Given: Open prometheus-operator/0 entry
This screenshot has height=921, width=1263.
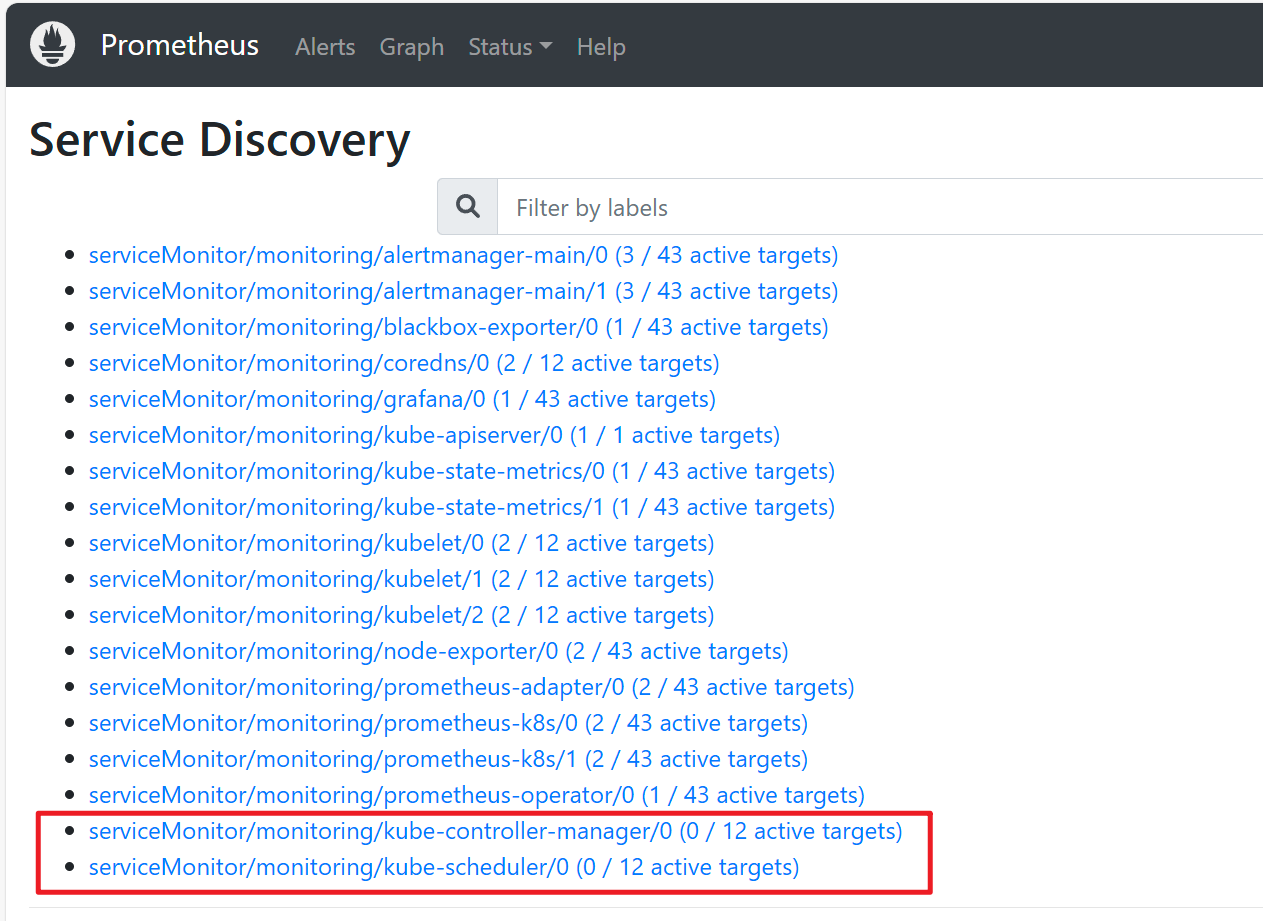Looking at the screenshot, I should [476, 795].
